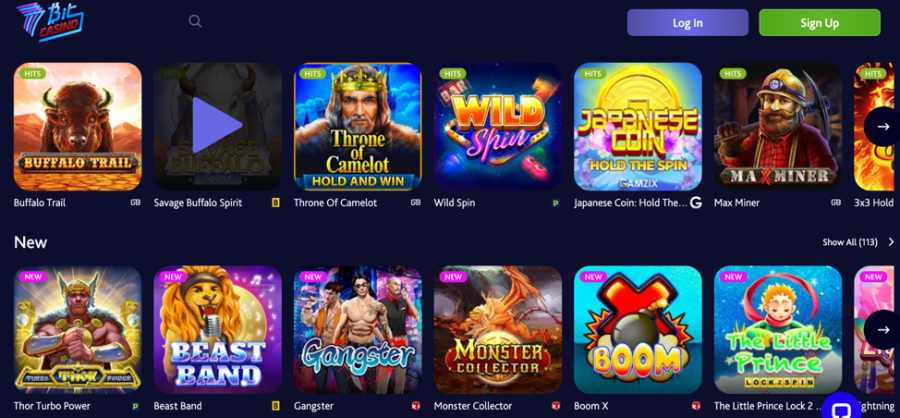Advance the New games carousel arrow

tap(883, 330)
